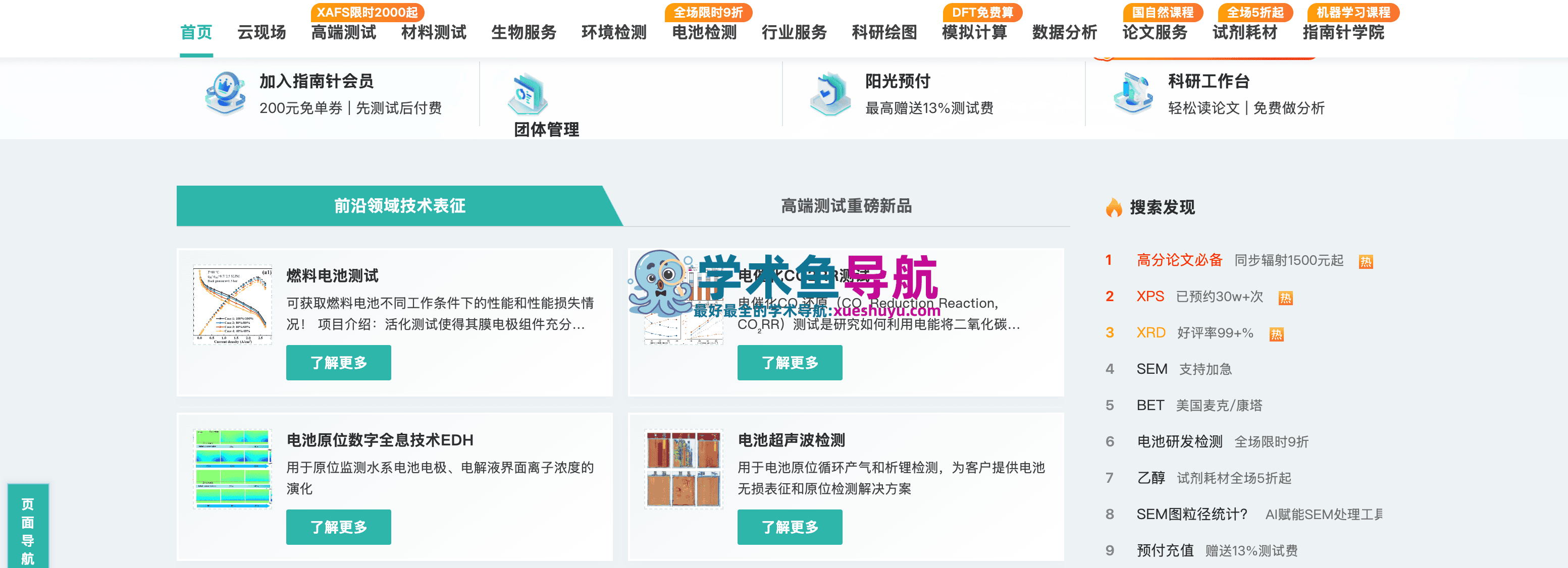Click 了解更多 under 电池超声波检测
This screenshot has height=568, width=1568.
coord(790,527)
